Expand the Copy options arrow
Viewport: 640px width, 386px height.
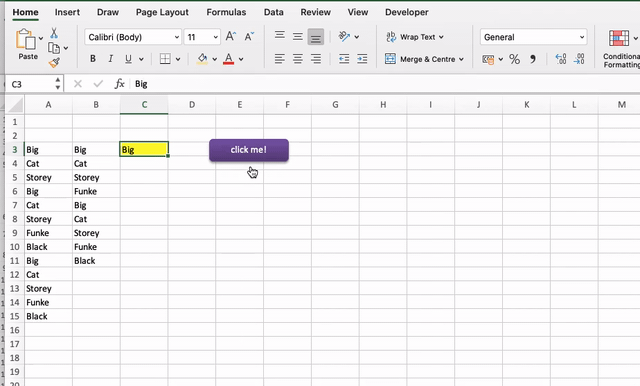pyautogui.click(x=66, y=48)
